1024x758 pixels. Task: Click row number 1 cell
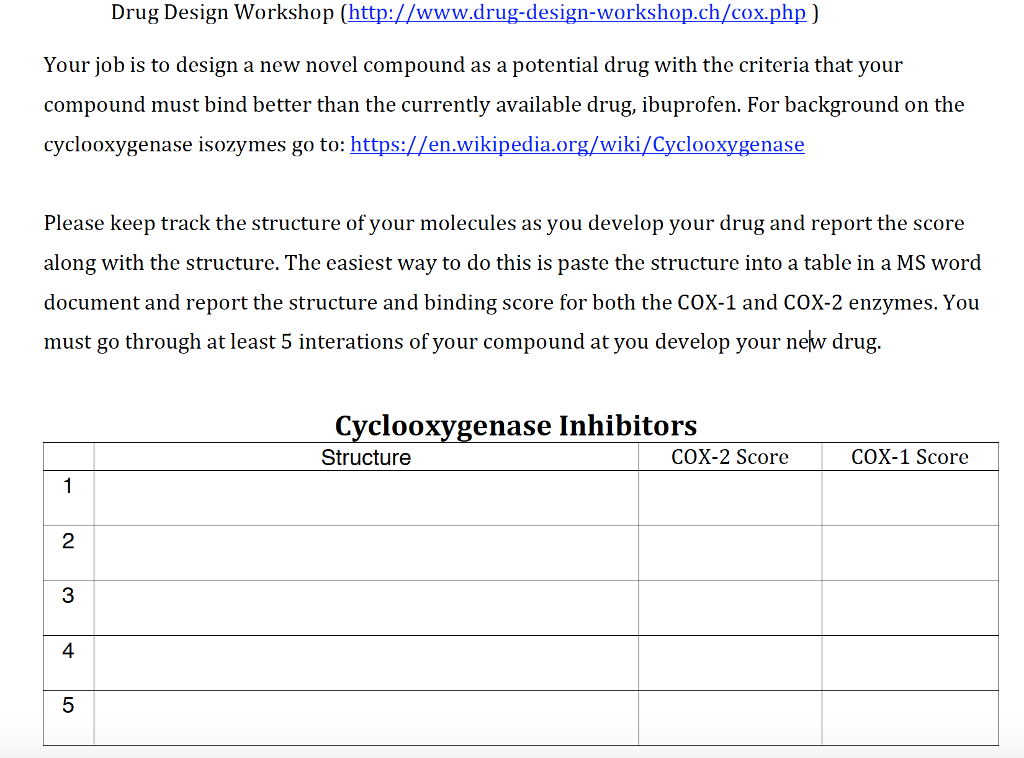[69, 498]
